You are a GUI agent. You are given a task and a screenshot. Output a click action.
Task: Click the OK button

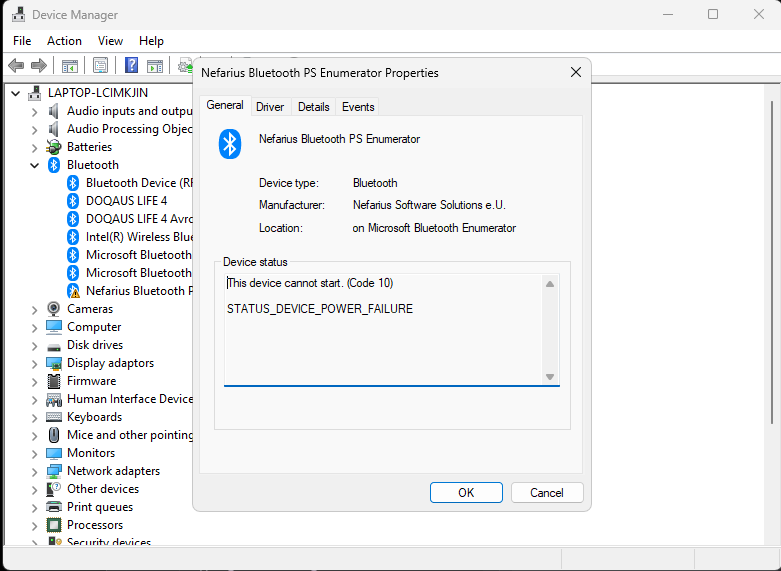(x=466, y=493)
